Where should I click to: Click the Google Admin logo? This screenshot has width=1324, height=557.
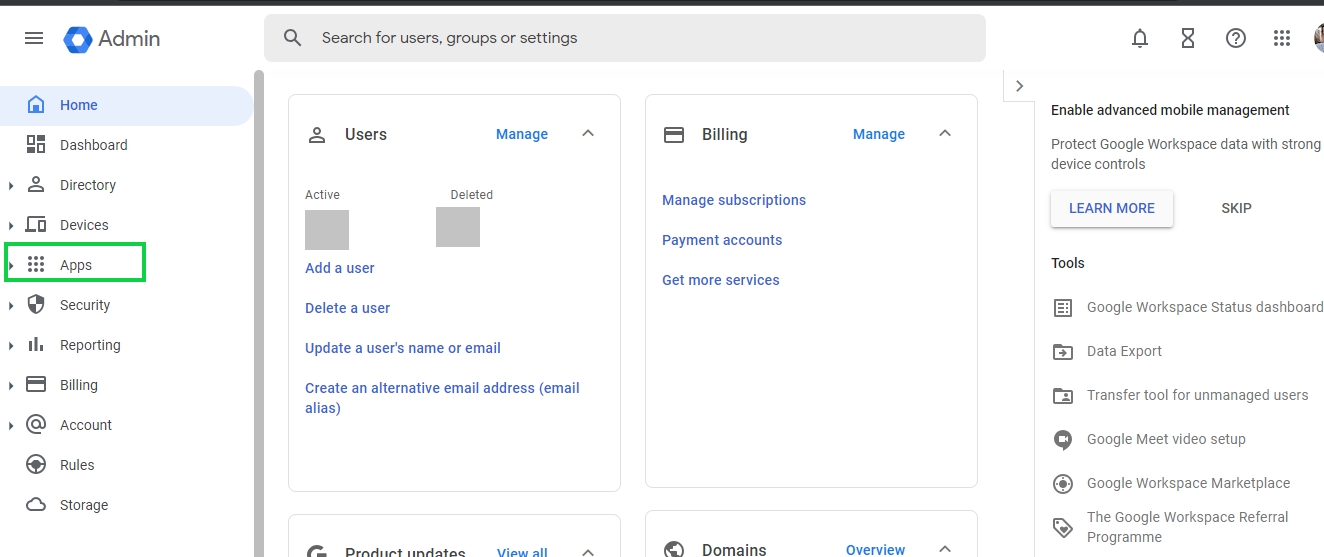click(111, 39)
